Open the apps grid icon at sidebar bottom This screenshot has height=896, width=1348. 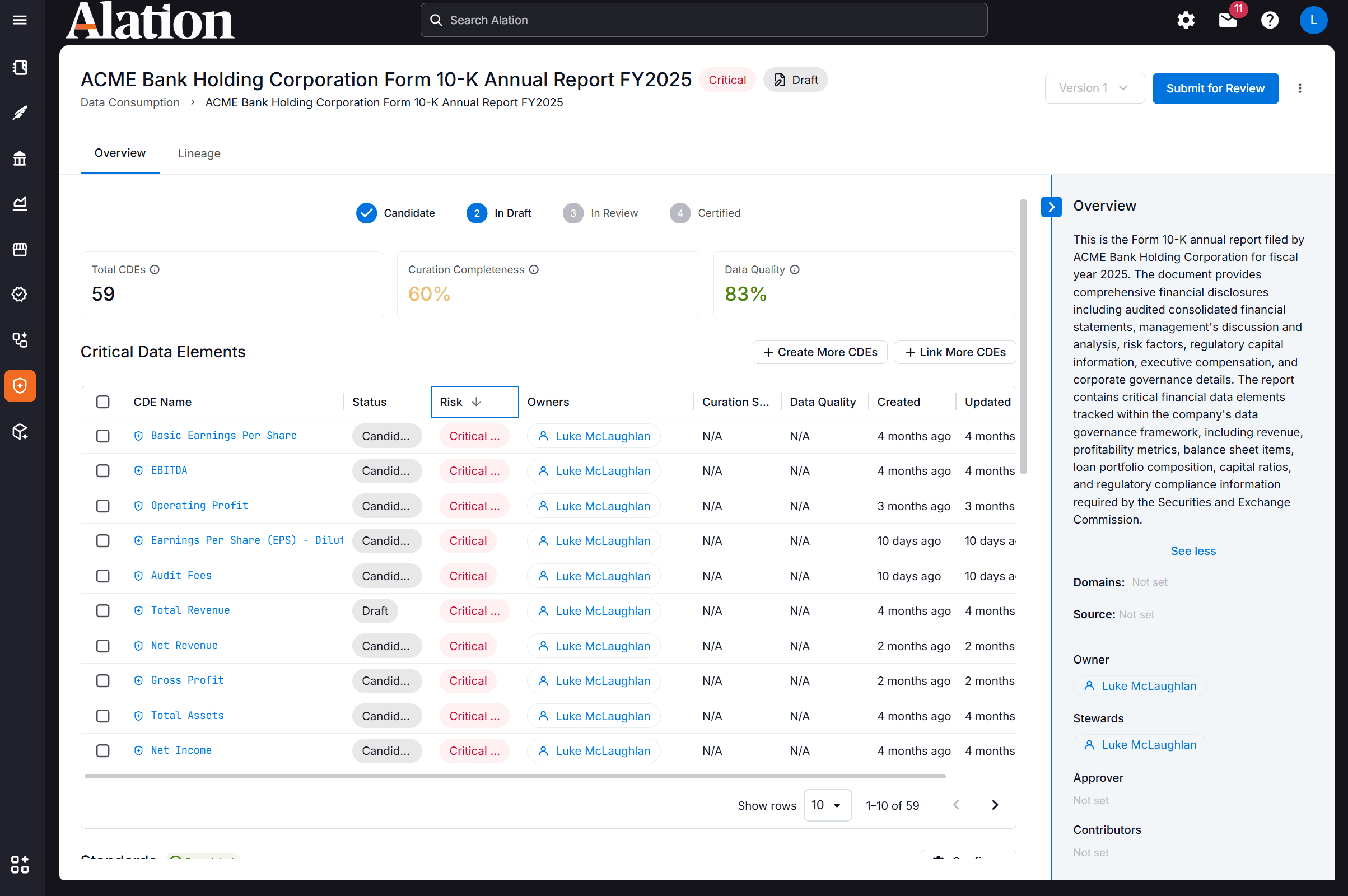[x=20, y=865]
